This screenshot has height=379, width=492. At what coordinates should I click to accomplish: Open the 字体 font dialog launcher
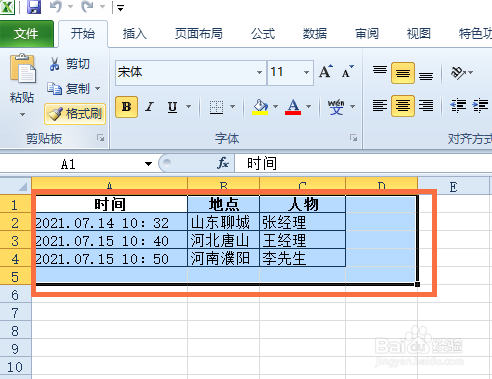pos(354,138)
